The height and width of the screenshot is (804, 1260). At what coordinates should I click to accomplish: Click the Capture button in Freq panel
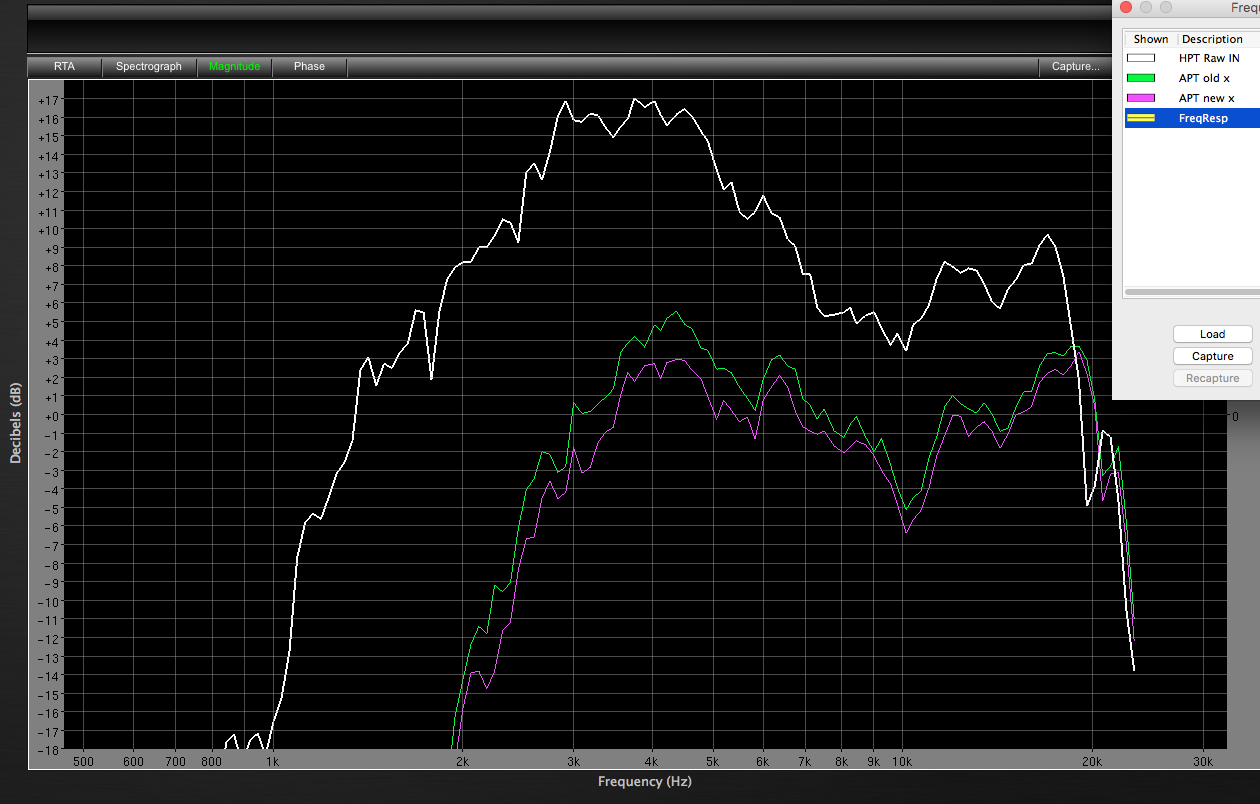(x=1212, y=356)
